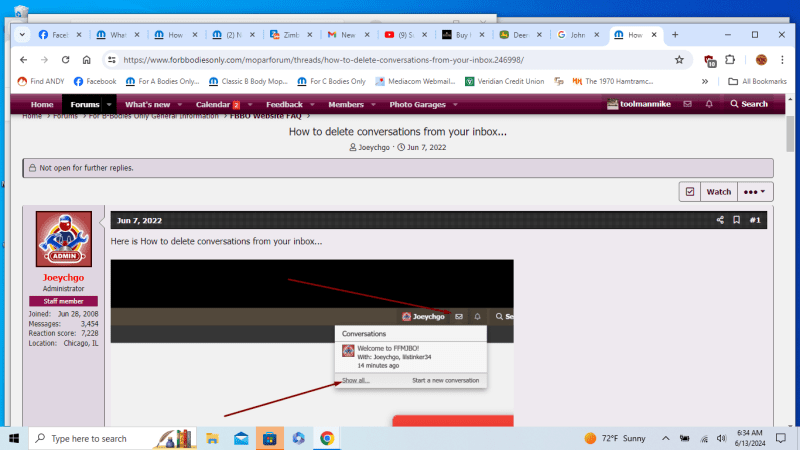800x450 pixels.
Task: Open the tutorial screenshot image in post
Action: coord(312,343)
